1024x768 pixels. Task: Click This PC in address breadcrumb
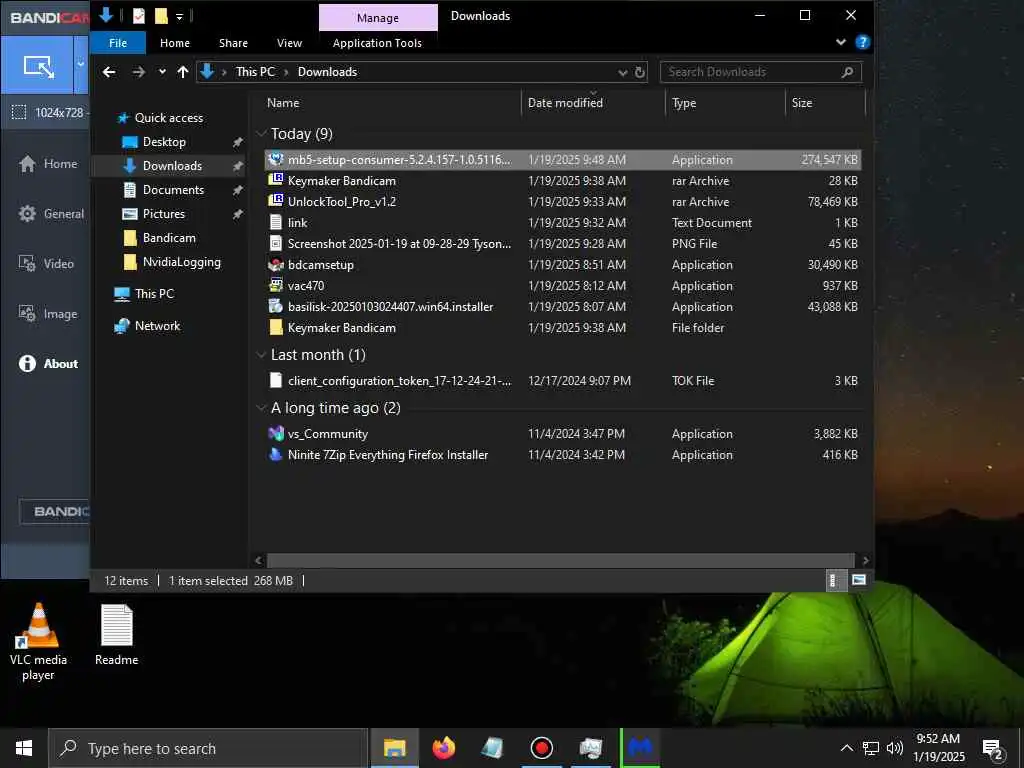(x=255, y=72)
